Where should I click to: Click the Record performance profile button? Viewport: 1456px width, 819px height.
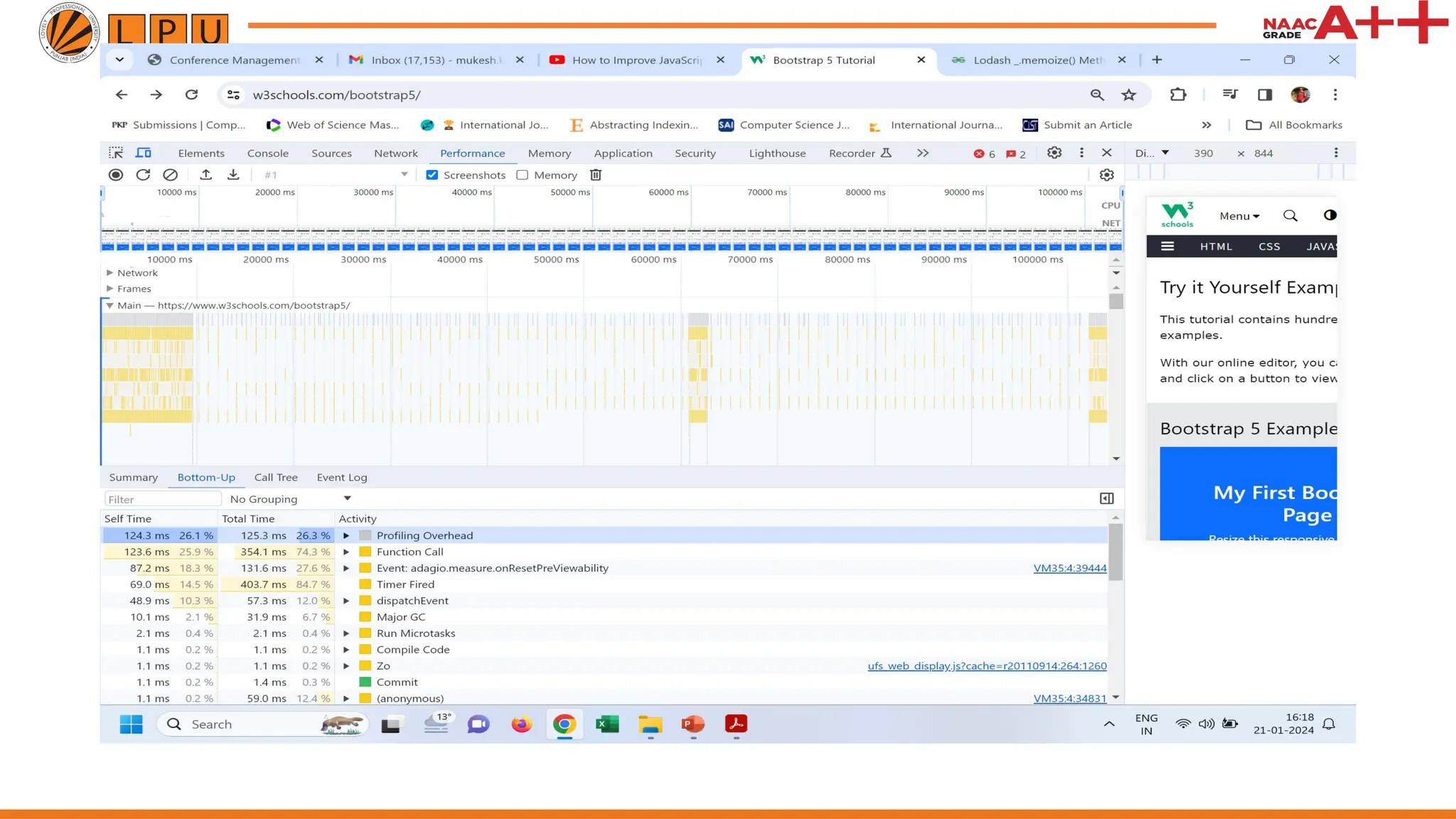116,175
